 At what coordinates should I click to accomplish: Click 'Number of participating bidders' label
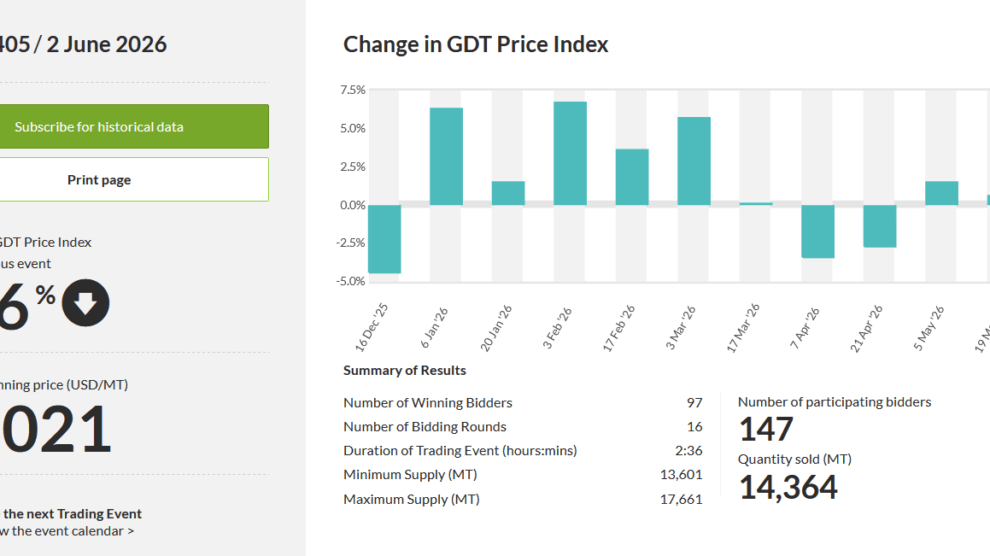coord(834,402)
